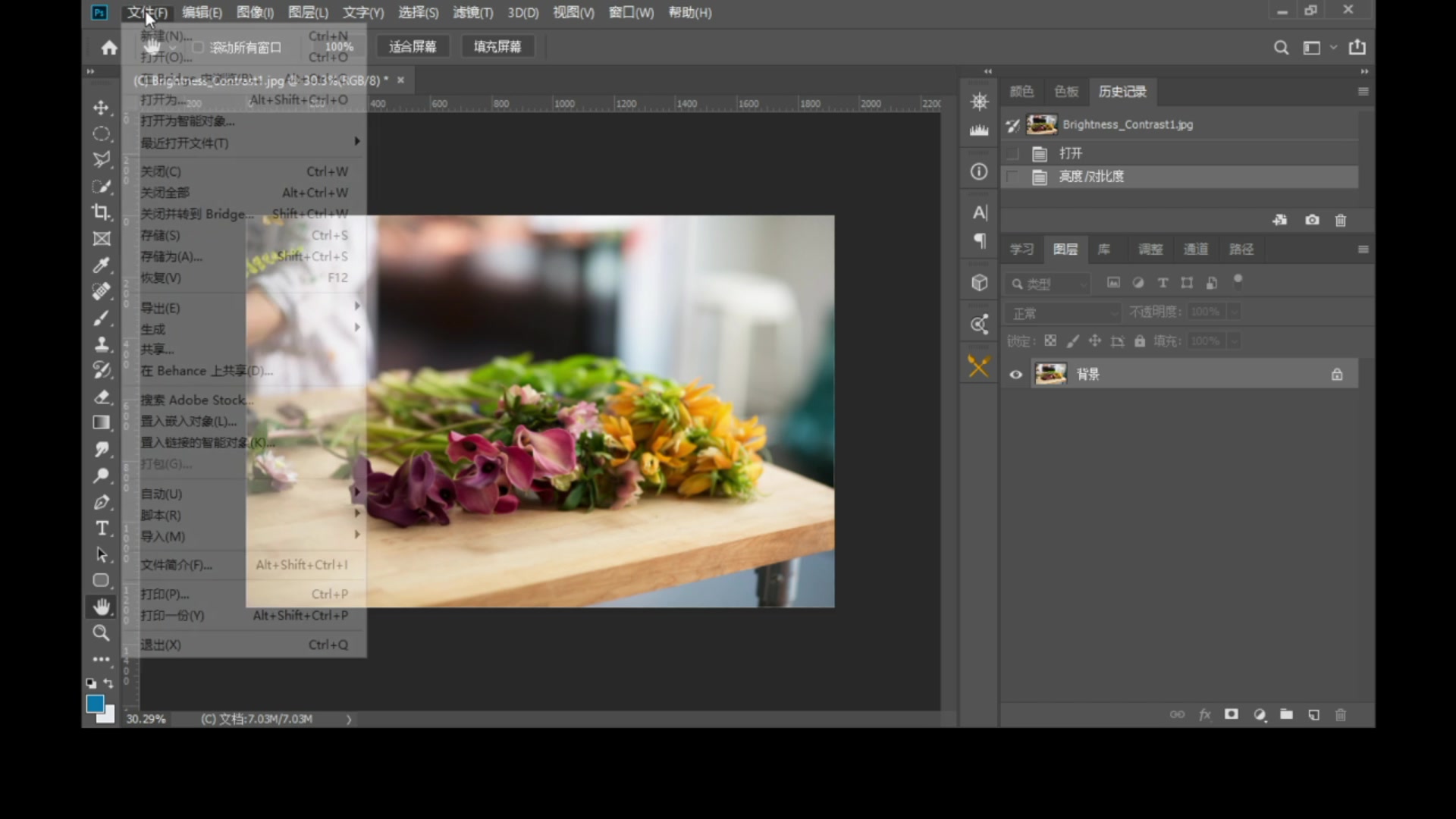Image resolution: width=1456 pixels, height=819 pixels.
Task: Swap foreground and background colors
Action: [108, 683]
